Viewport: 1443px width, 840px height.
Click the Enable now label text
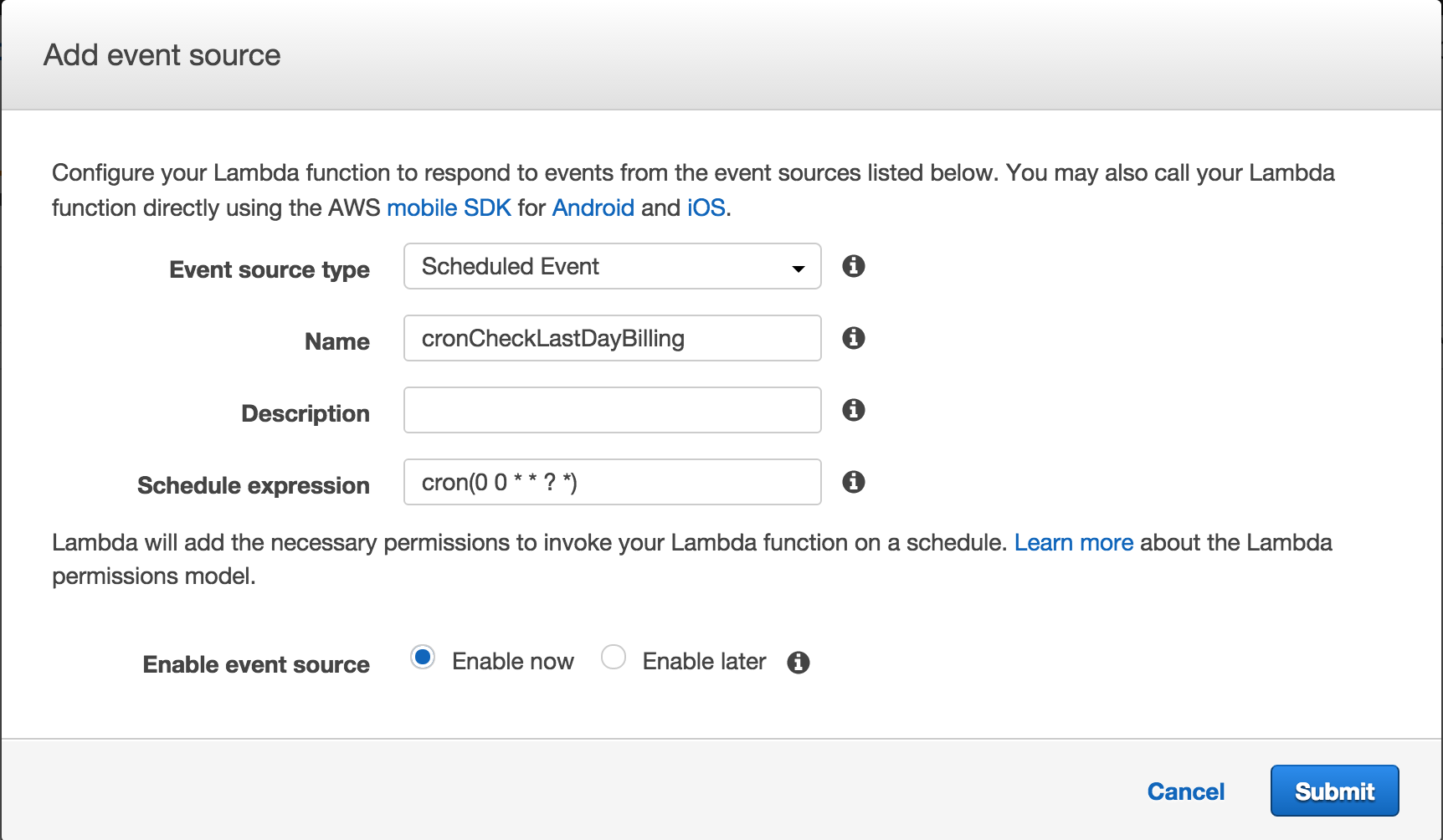point(513,661)
